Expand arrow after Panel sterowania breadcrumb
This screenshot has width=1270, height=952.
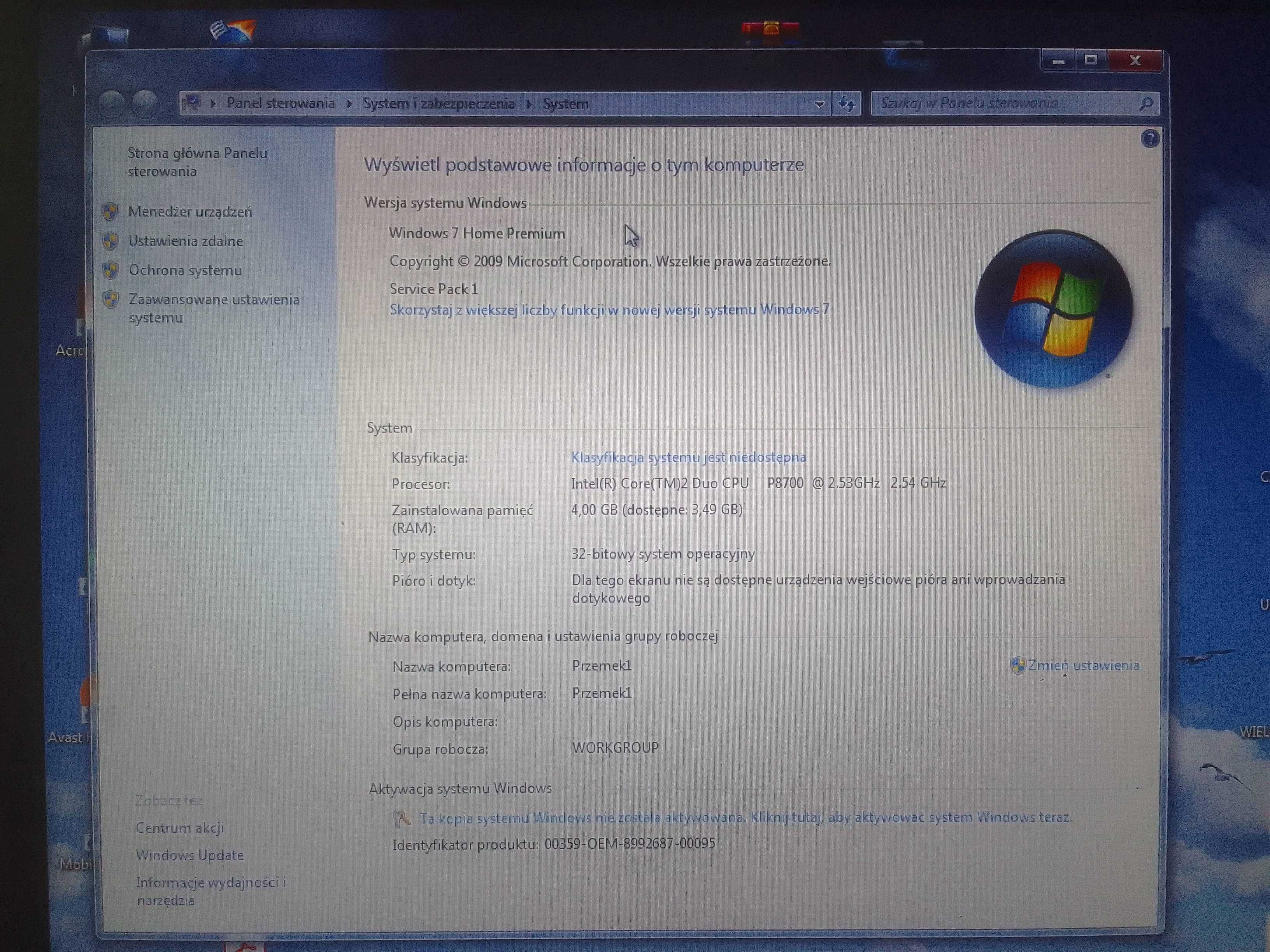(x=349, y=105)
